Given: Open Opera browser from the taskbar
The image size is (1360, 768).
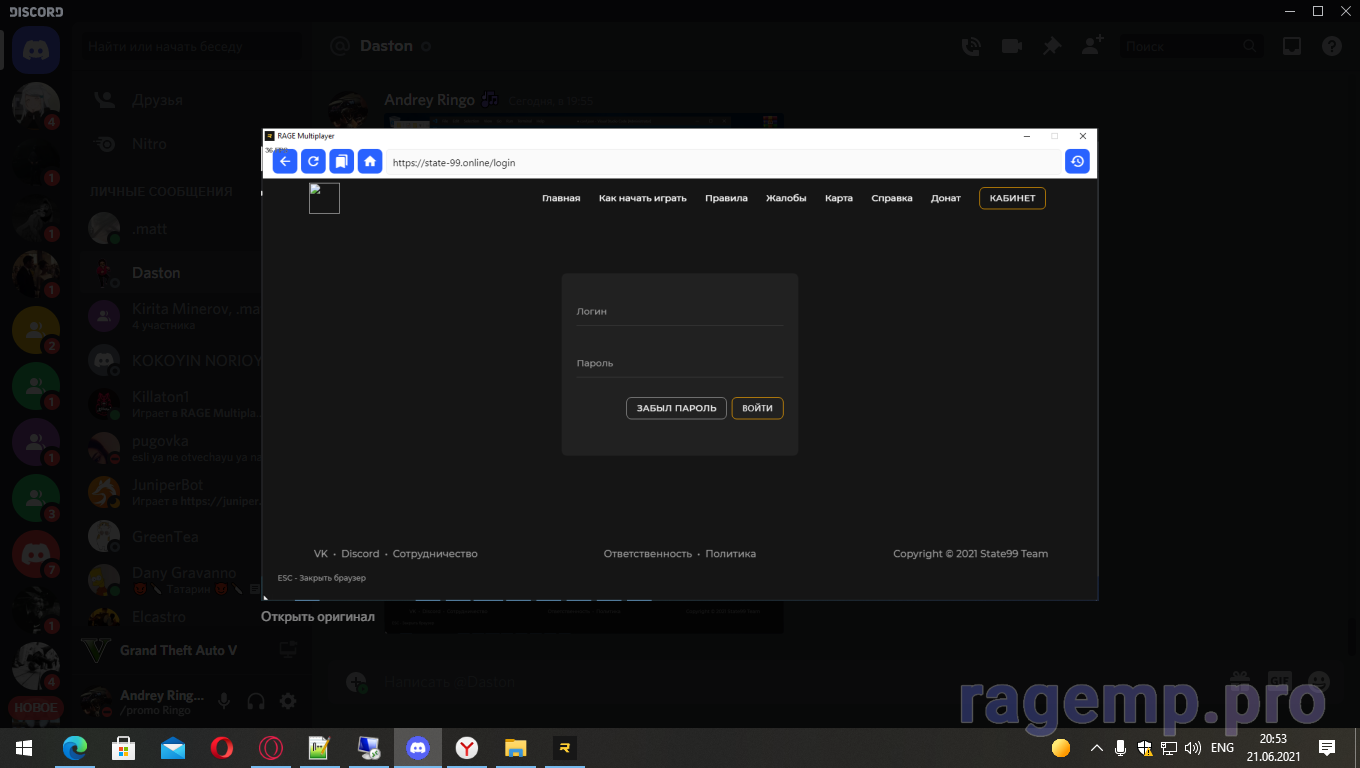Looking at the screenshot, I should 222,748.
